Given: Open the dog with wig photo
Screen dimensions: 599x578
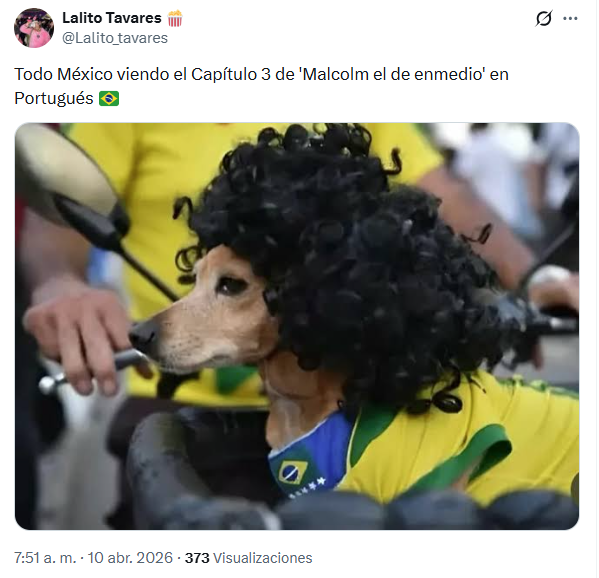Looking at the screenshot, I should click(297, 326).
